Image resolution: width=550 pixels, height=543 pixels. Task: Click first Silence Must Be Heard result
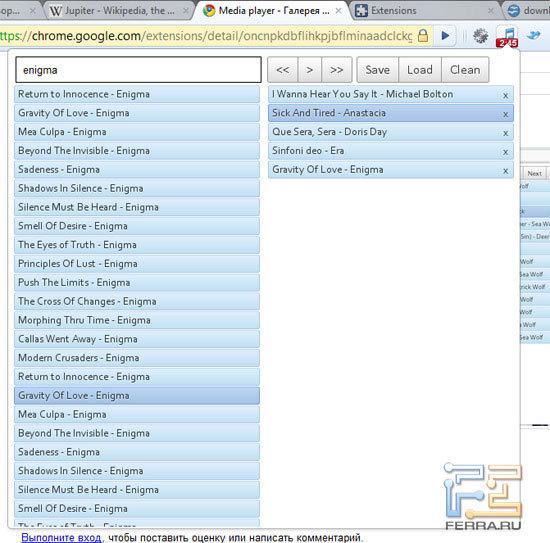137,207
